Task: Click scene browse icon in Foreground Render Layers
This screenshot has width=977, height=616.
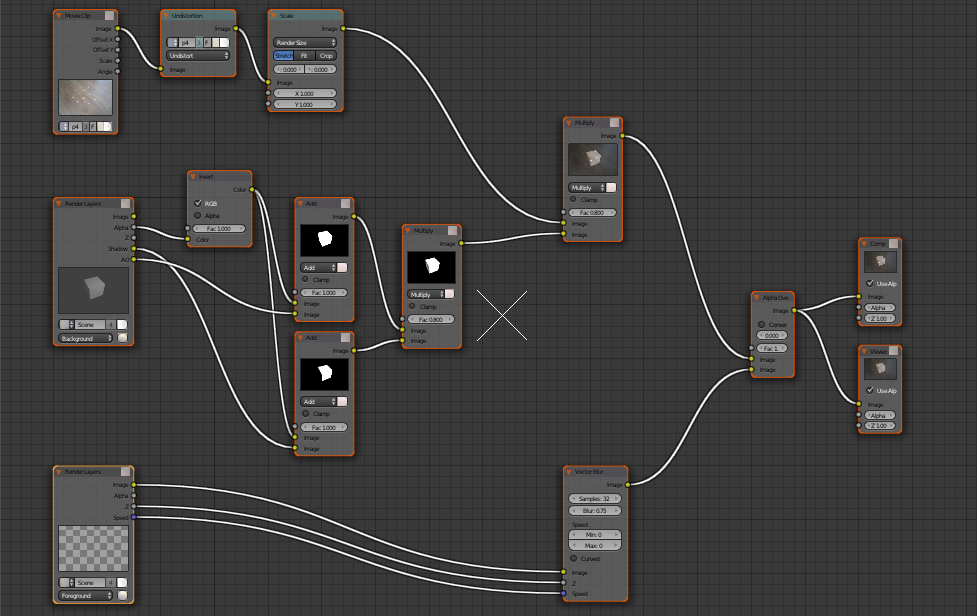Action: coord(67,582)
